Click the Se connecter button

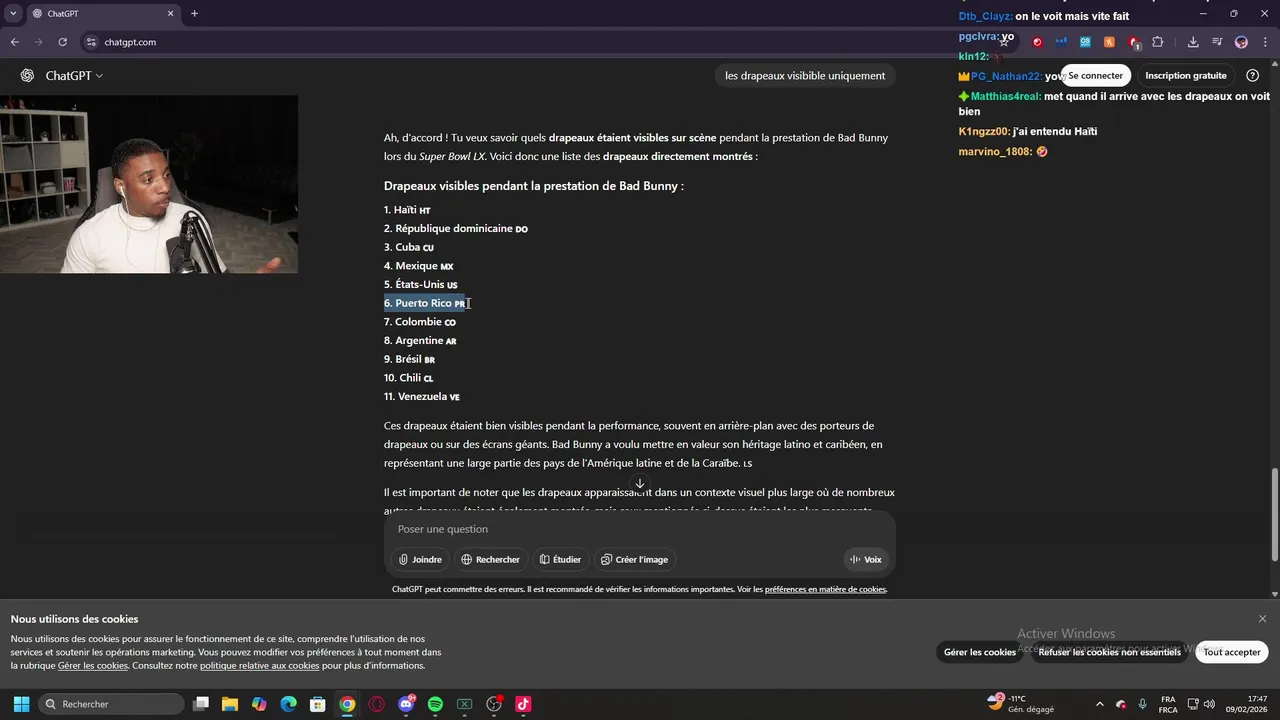pos(1095,76)
